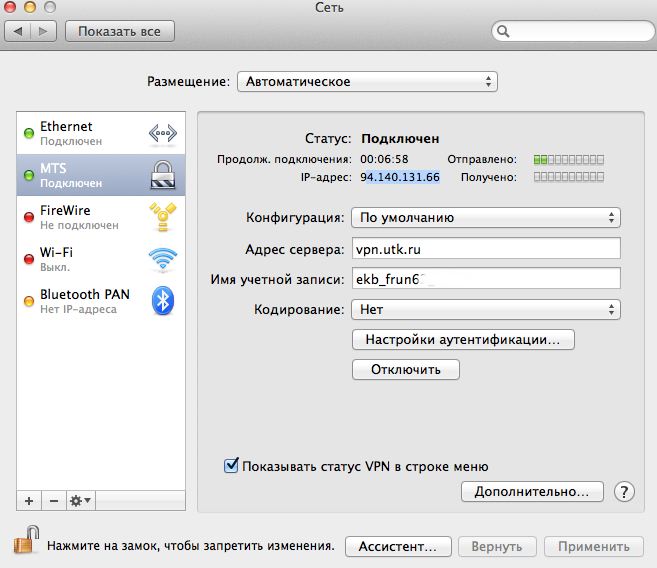Open the Размещение dropdown
The height and width of the screenshot is (568, 657).
coord(367,82)
